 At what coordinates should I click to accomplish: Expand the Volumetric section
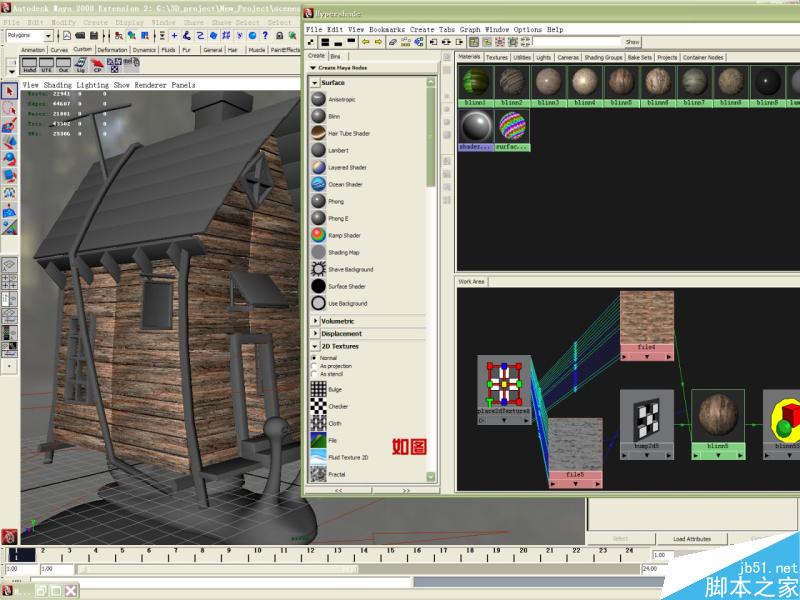tap(315, 321)
